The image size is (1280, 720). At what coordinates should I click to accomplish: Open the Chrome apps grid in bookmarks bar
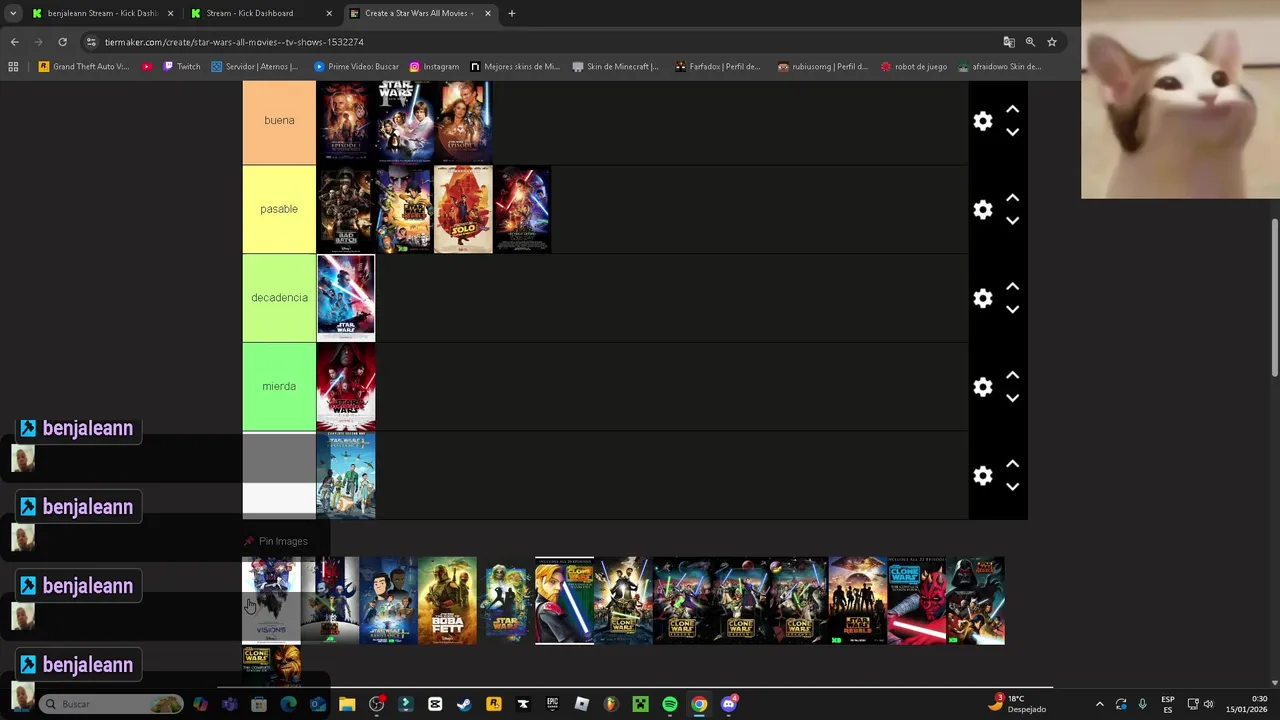click(x=13, y=67)
